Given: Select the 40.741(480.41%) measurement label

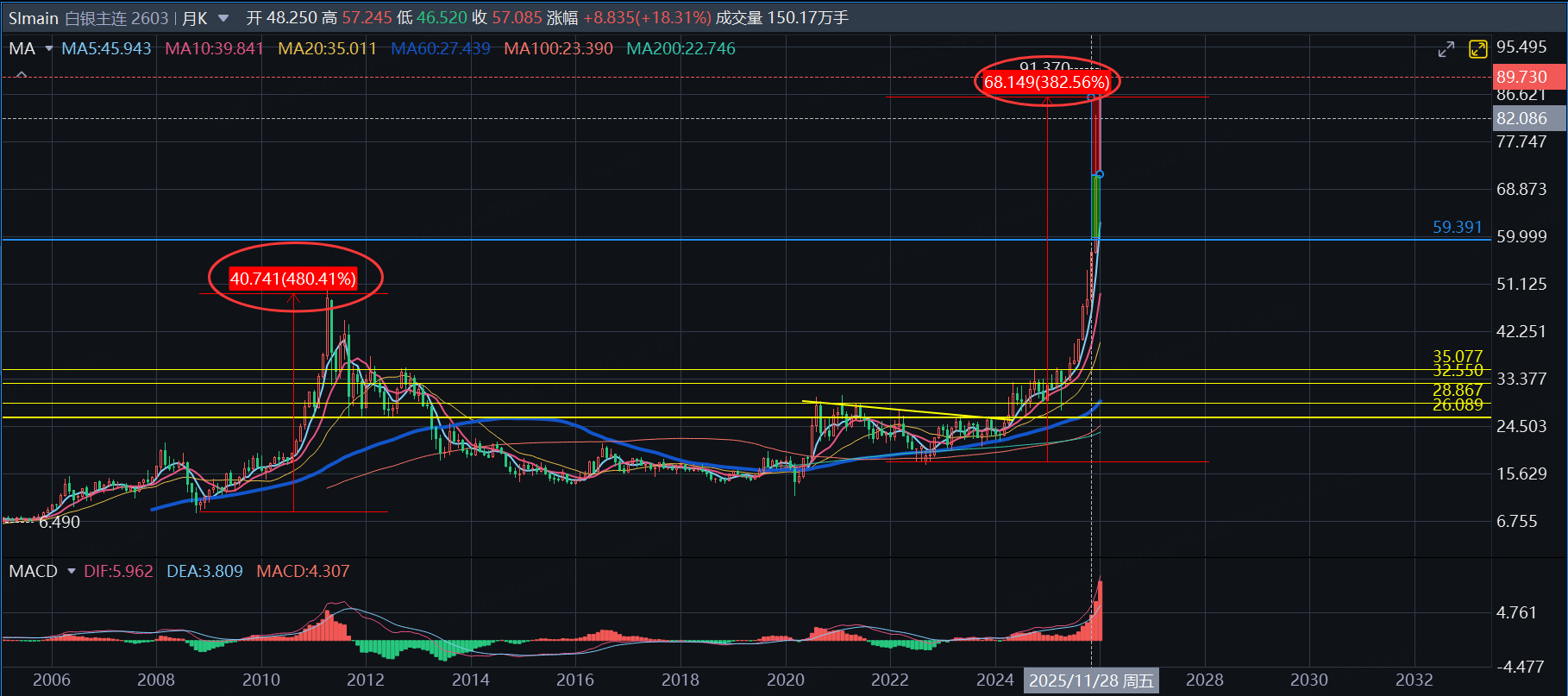Looking at the screenshot, I should [293, 279].
